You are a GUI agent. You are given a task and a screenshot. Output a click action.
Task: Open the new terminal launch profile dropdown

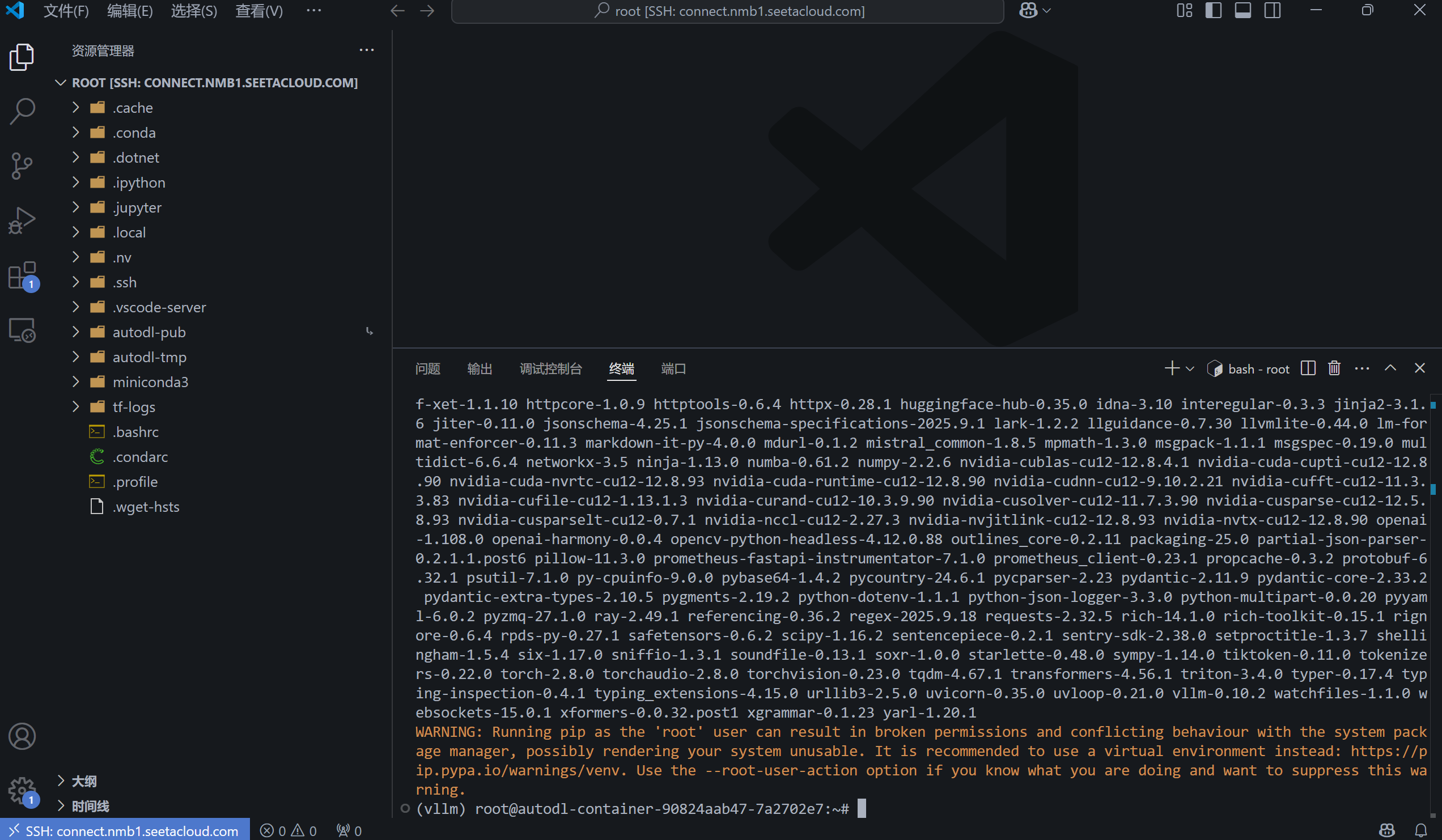click(1190, 368)
